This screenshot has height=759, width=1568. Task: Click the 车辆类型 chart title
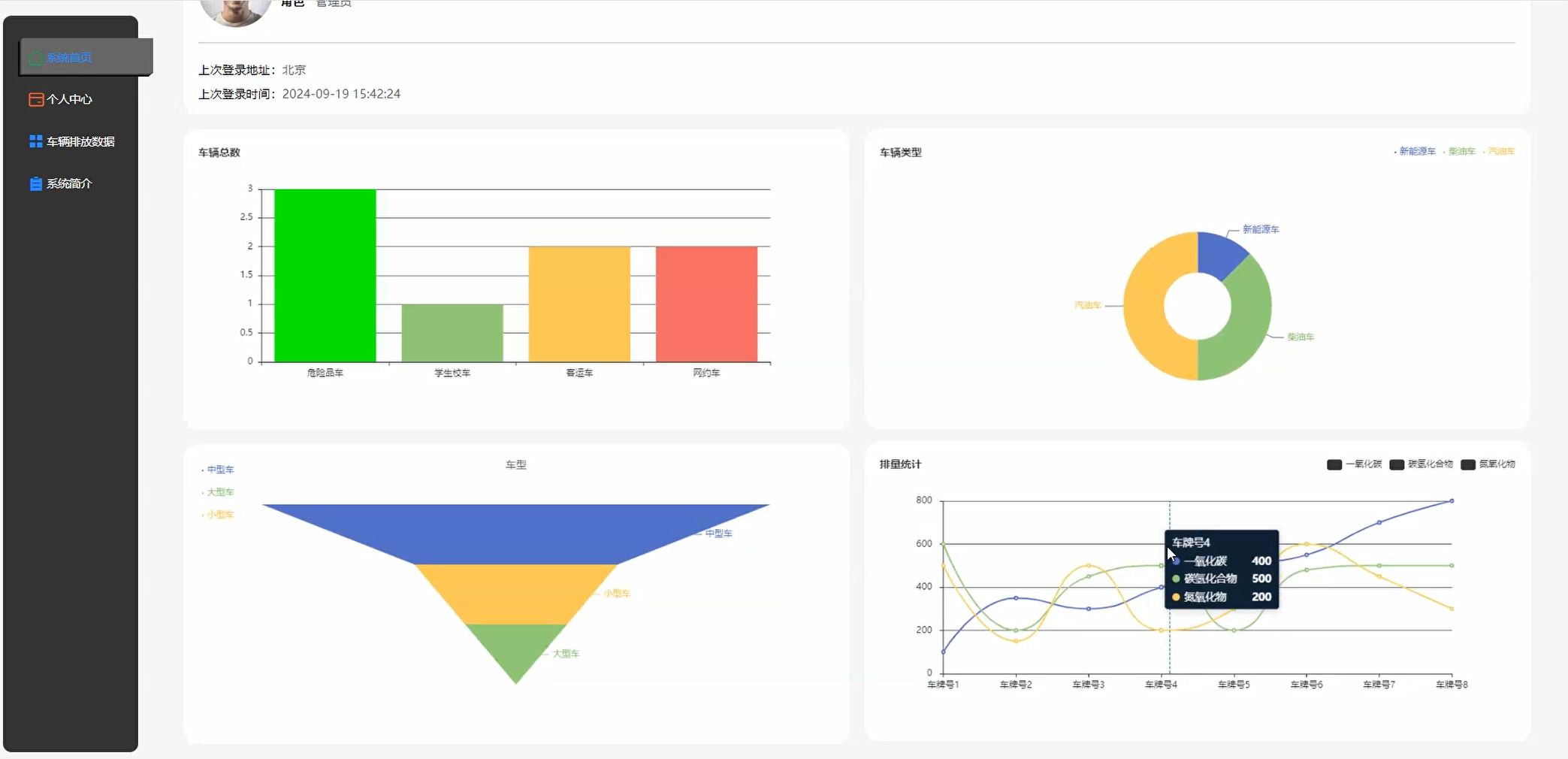(x=901, y=153)
